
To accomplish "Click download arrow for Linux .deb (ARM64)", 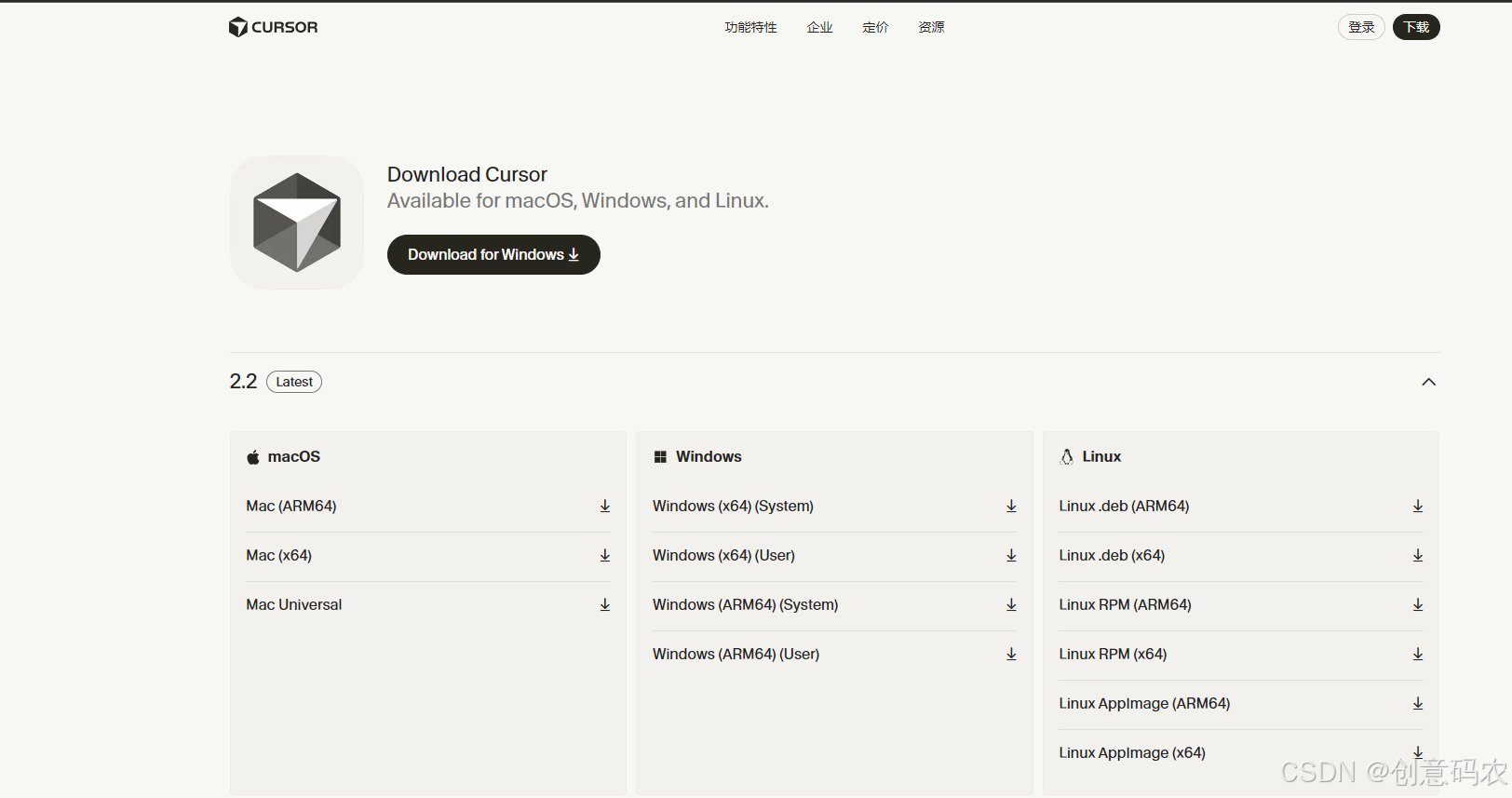I will 1418,506.
